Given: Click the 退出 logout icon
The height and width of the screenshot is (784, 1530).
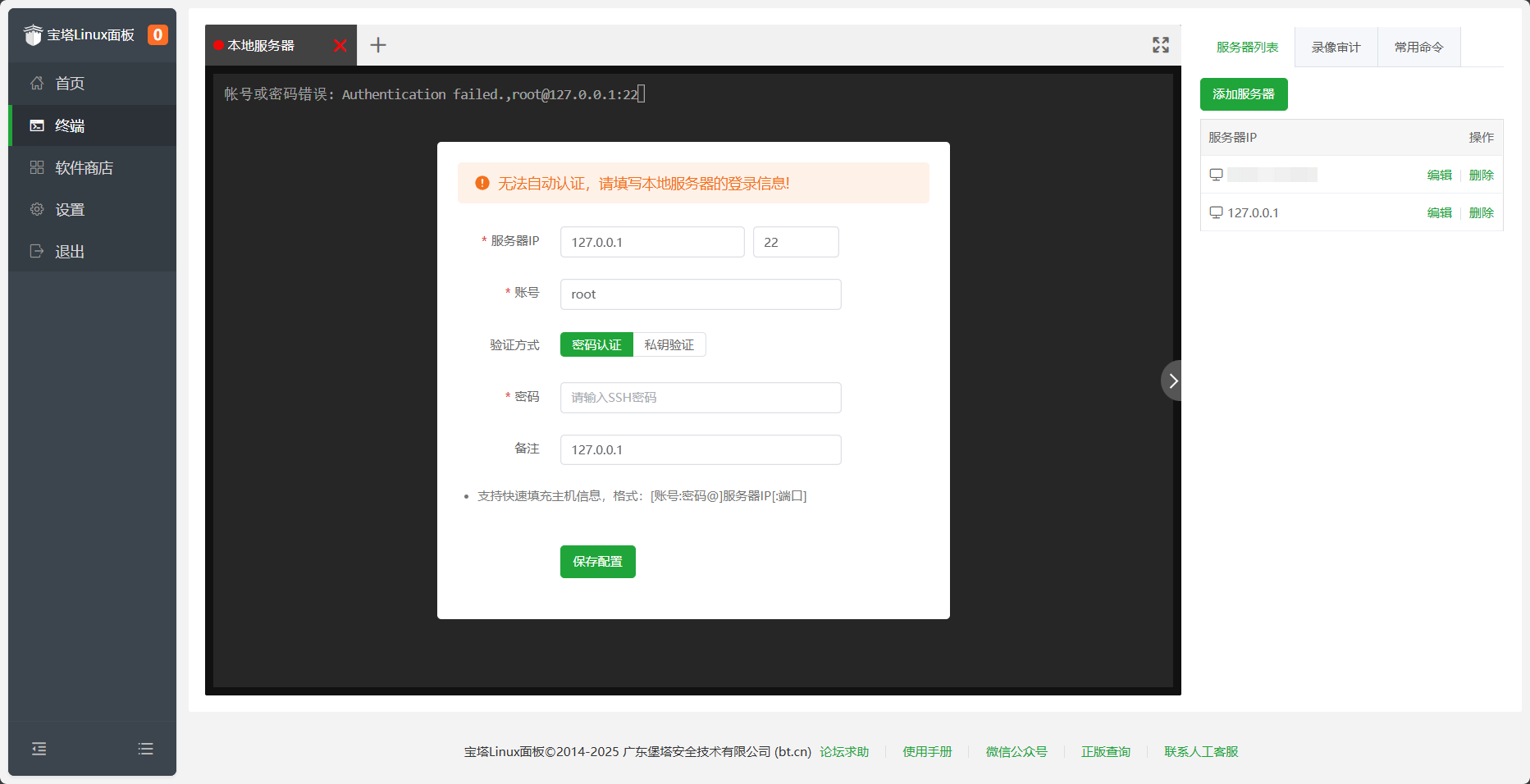Looking at the screenshot, I should (36, 251).
